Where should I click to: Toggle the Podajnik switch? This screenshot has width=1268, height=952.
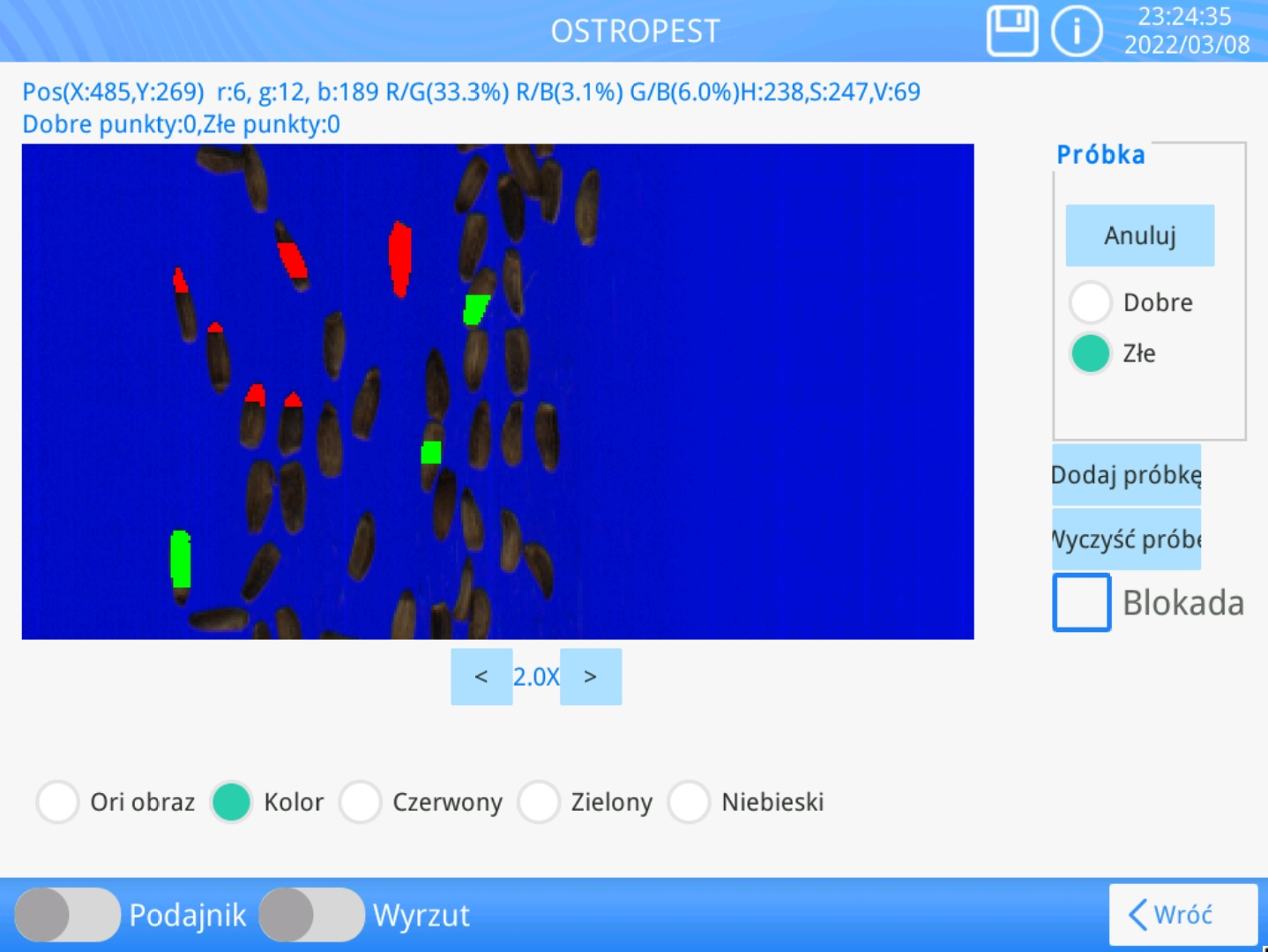coord(68,915)
